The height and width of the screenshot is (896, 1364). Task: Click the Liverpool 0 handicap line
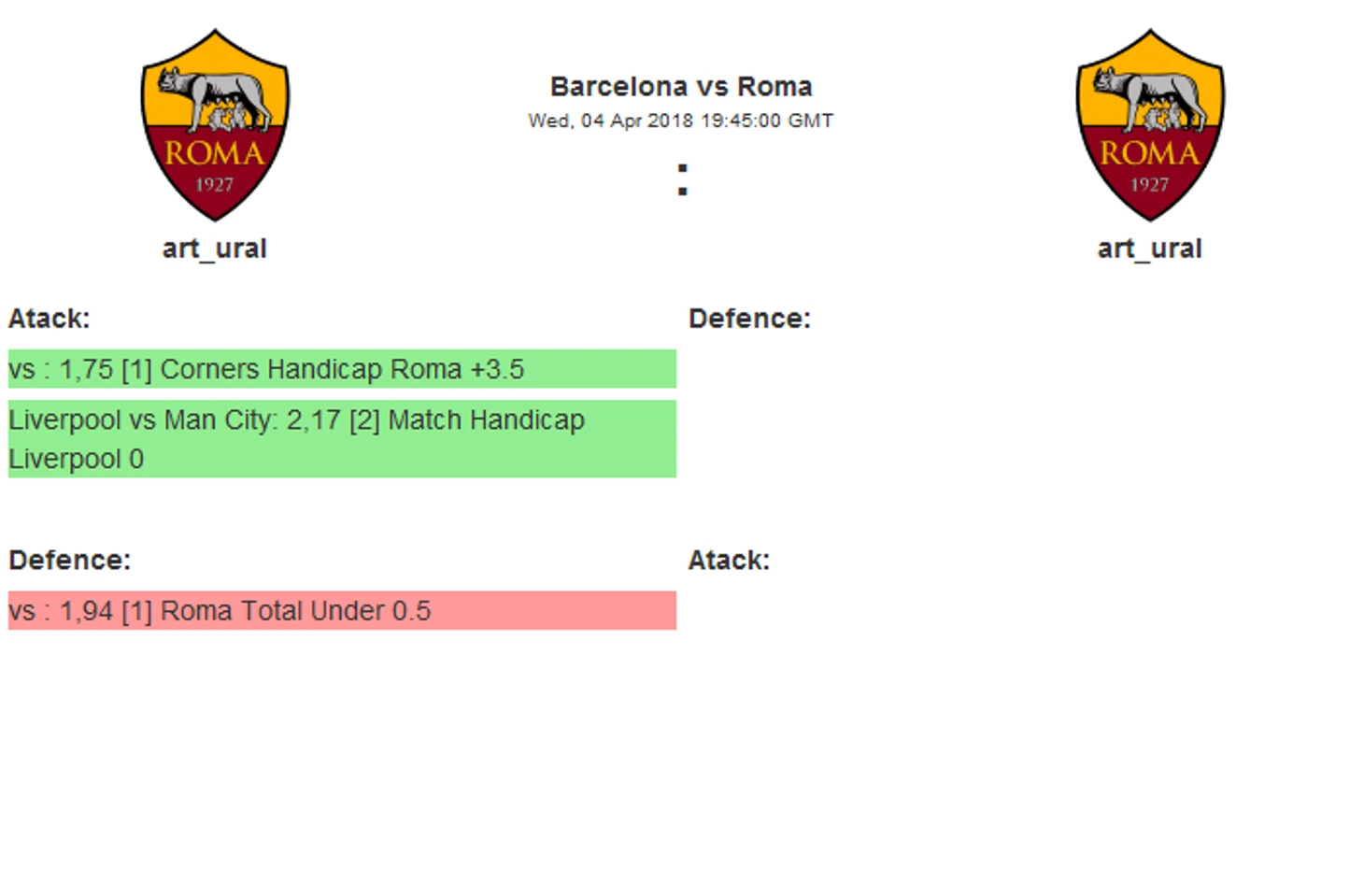(77, 460)
